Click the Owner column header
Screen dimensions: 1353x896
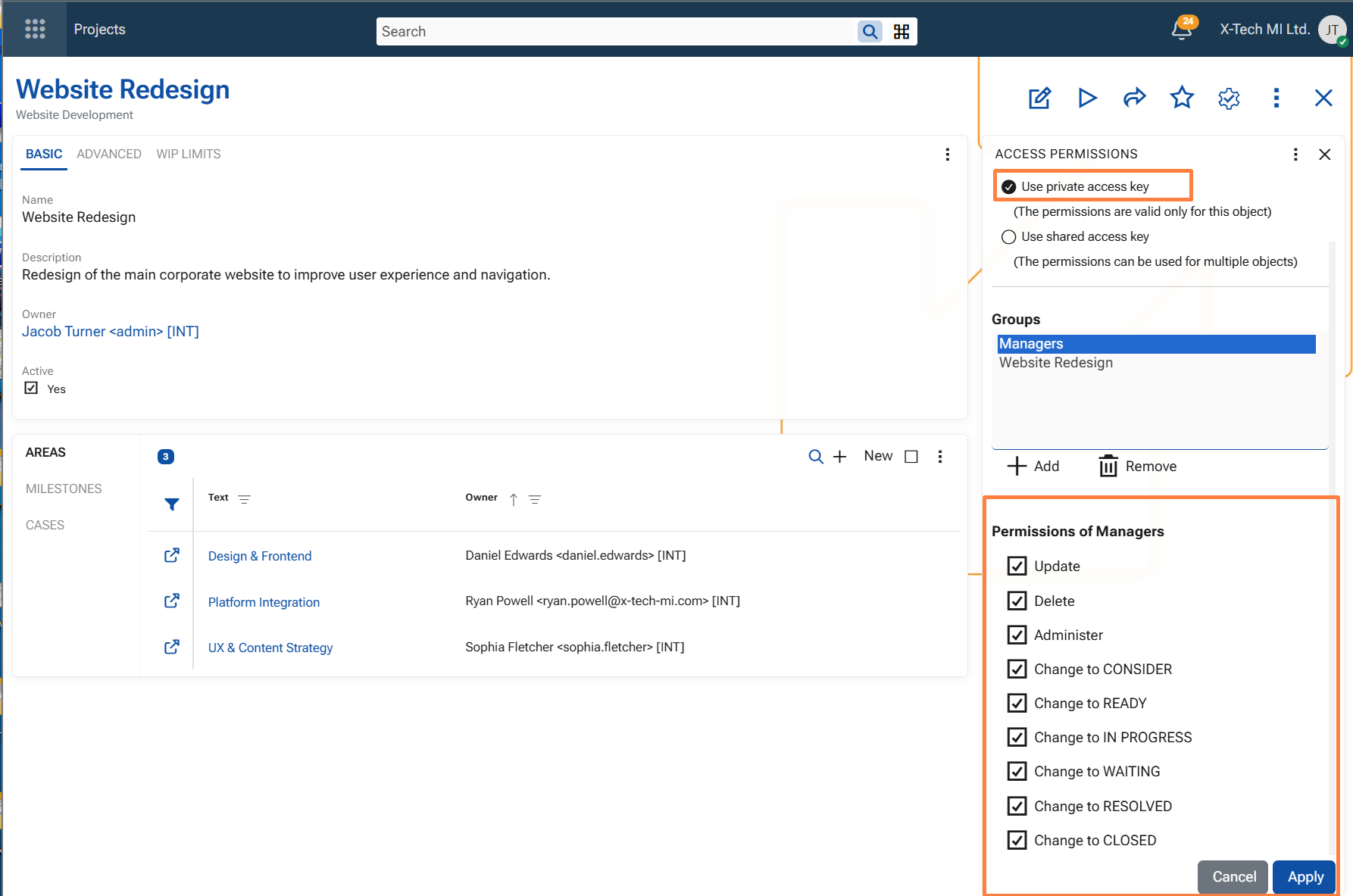click(x=481, y=498)
